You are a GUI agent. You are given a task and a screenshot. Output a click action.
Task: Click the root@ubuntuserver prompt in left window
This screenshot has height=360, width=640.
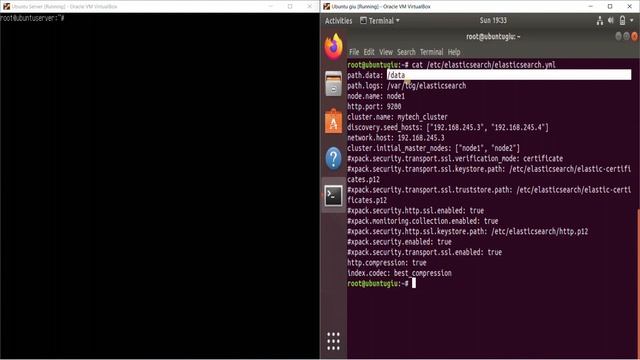[x=32, y=18]
